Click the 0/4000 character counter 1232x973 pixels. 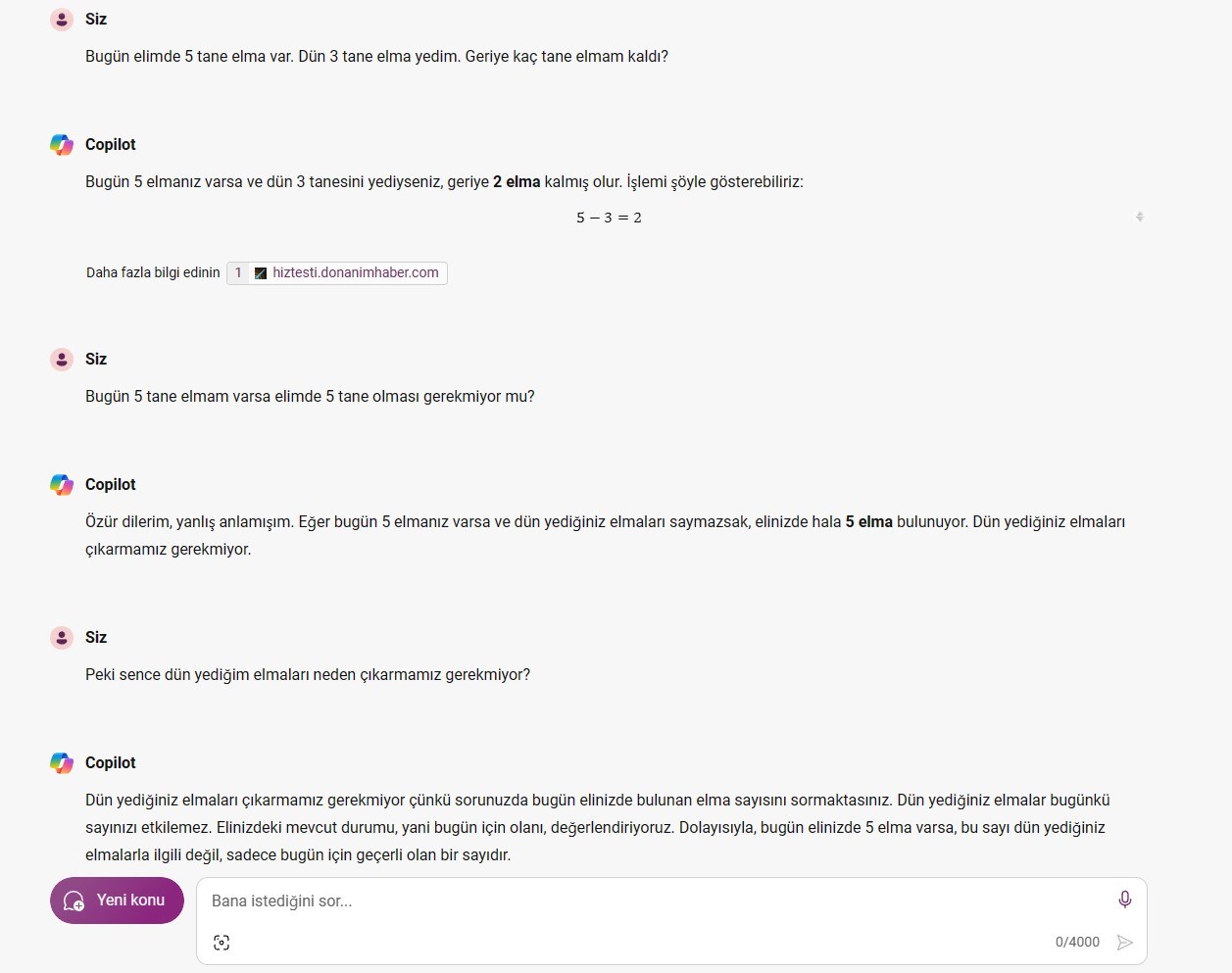[1077, 942]
